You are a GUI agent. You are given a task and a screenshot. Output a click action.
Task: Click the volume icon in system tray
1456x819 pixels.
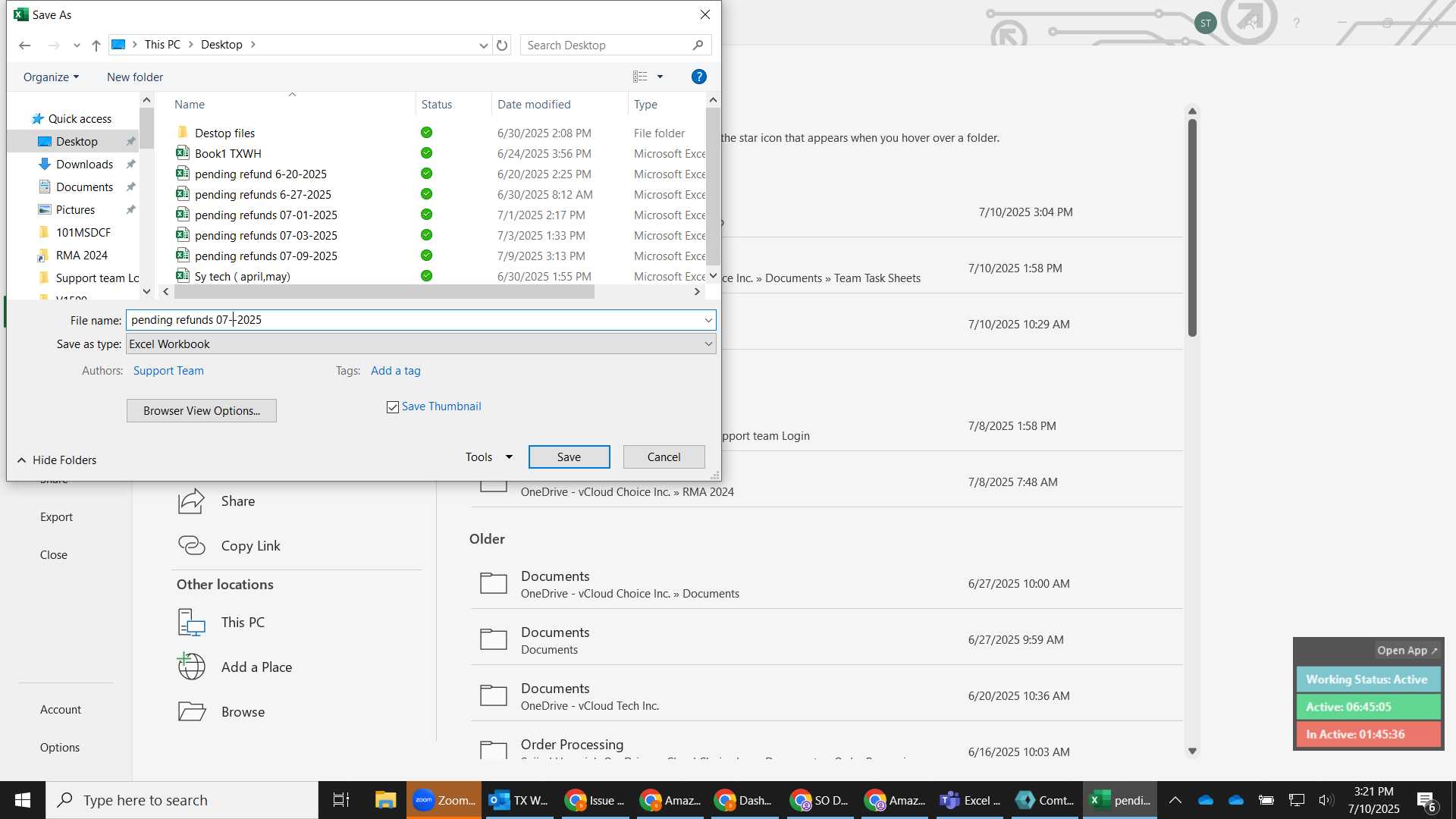tap(1326, 800)
